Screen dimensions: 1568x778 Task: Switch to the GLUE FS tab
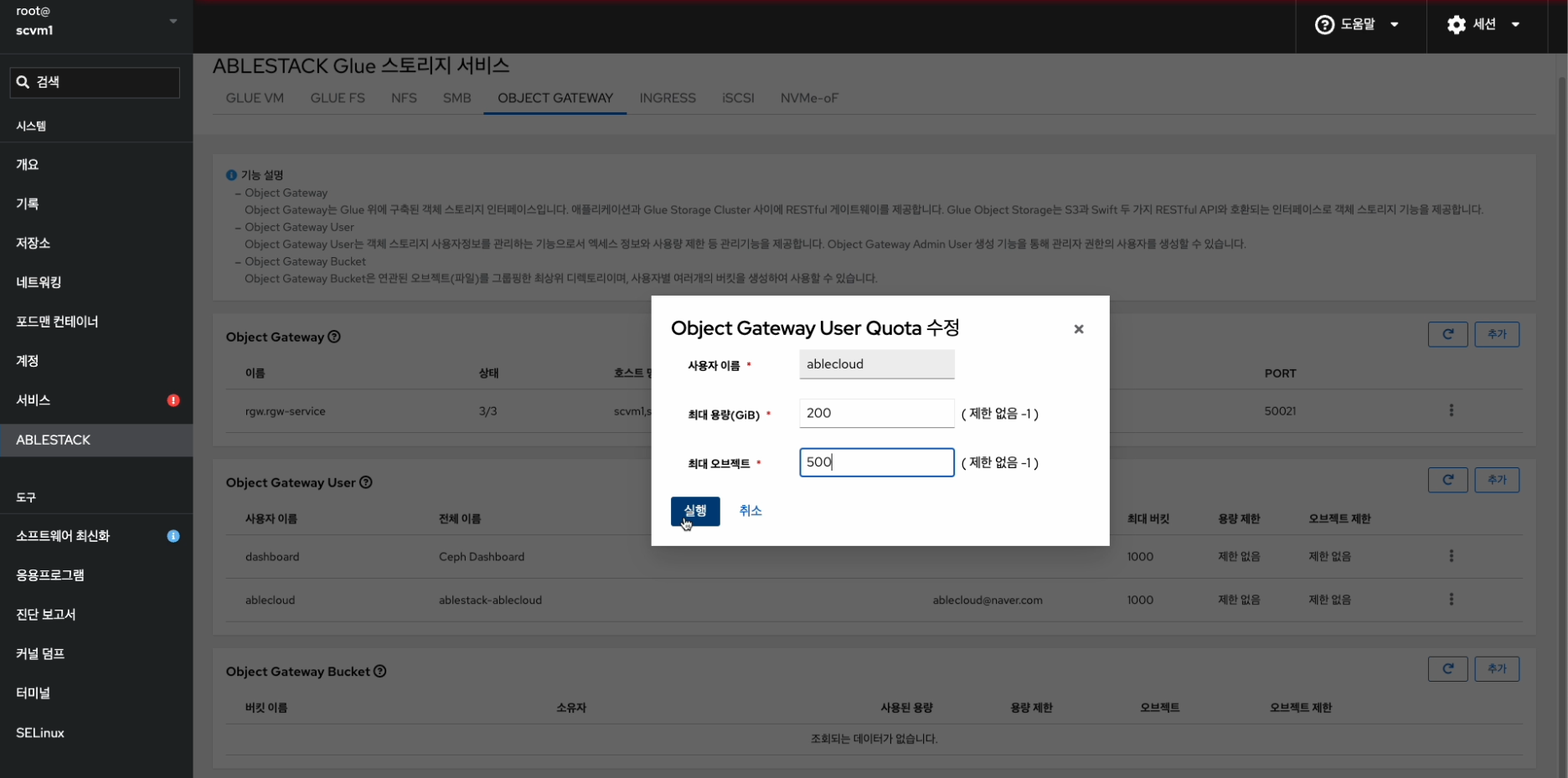[x=338, y=98]
